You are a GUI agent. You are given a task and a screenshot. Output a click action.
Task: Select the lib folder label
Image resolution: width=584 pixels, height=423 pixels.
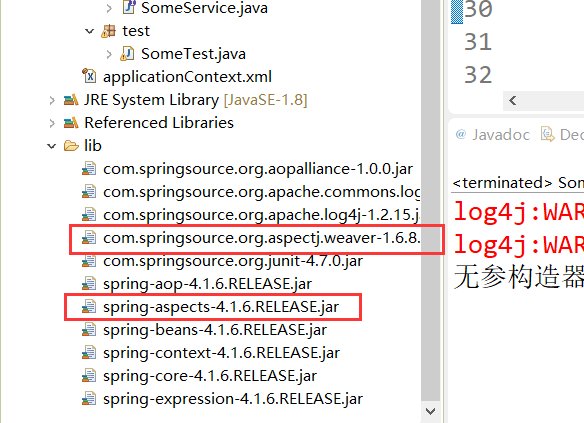pos(93,146)
